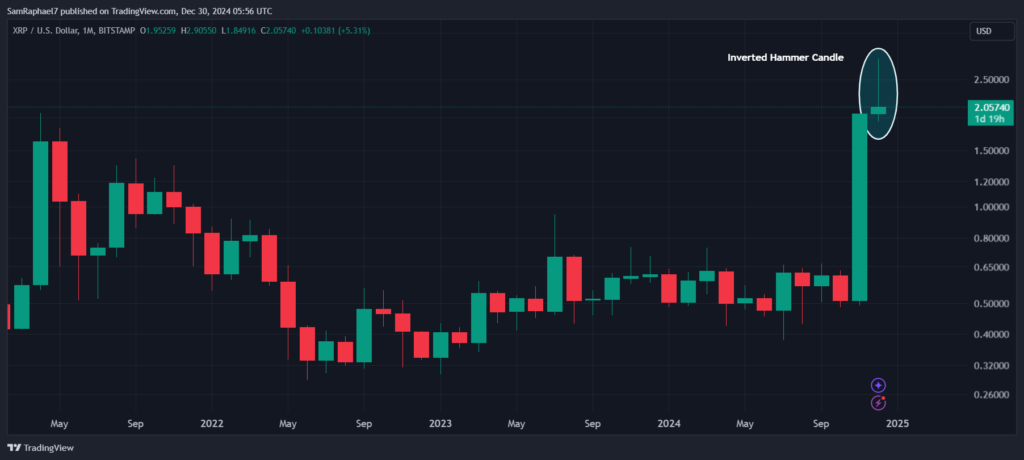Click the 2022 label on the time axis

(x=211, y=423)
